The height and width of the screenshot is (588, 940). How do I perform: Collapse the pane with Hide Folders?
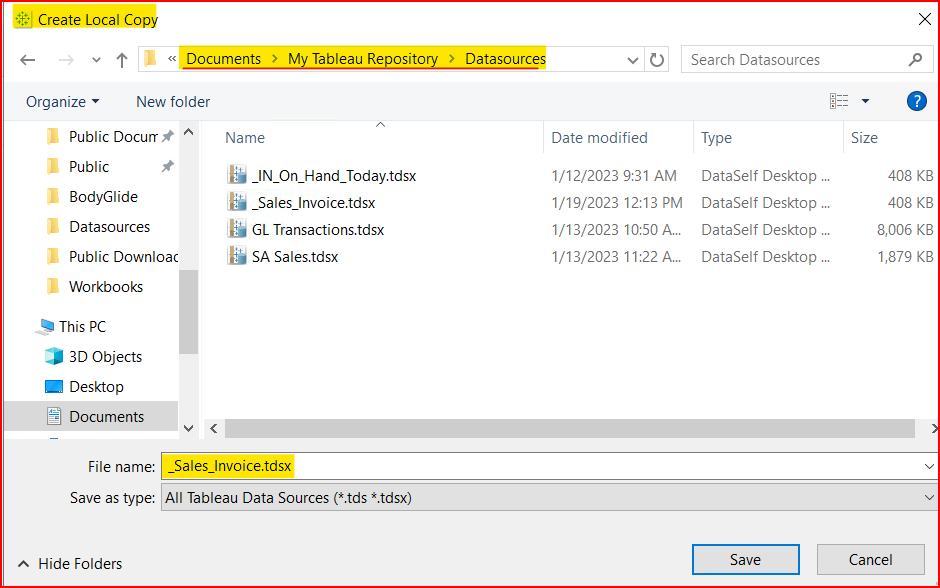[x=69, y=564]
